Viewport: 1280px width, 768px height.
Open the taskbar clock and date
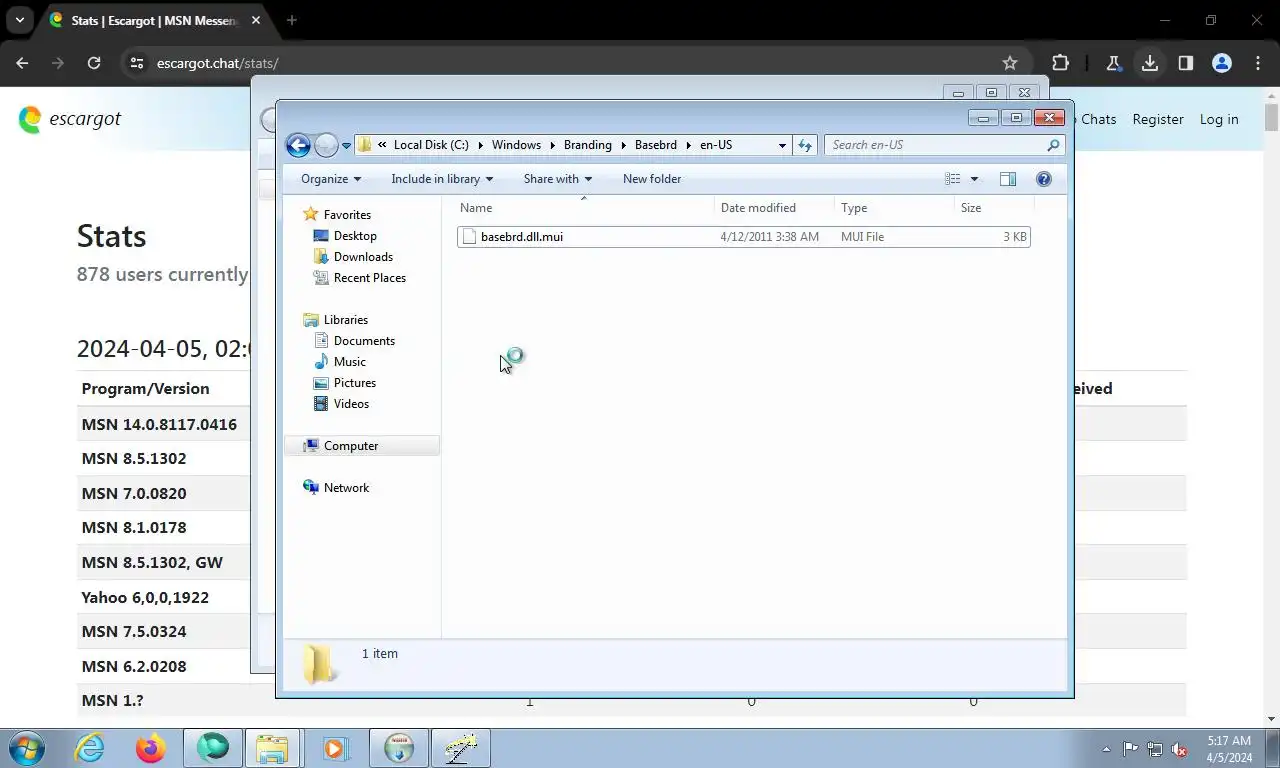[x=1229, y=749]
